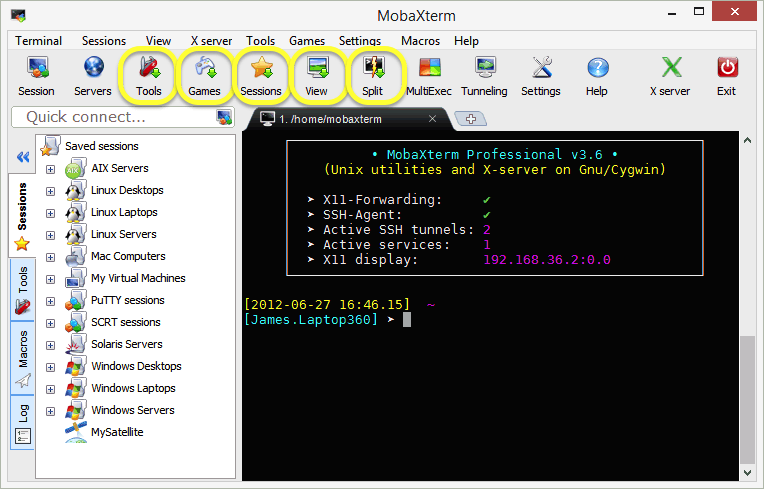The width and height of the screenshot is (764, 489).
Task: Open the Servers toolbar icon
Action: click(x=93, y=76)
